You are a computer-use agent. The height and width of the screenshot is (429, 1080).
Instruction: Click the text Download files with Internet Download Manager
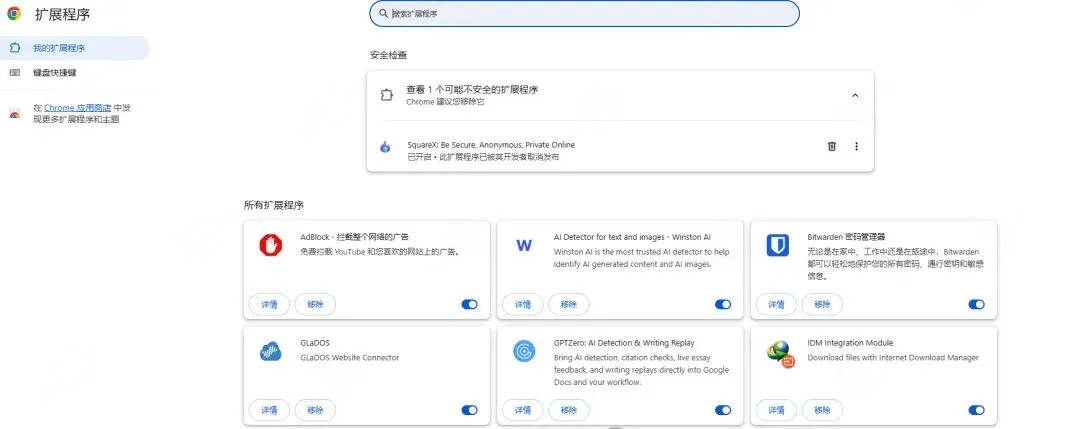tap(893, 357)
